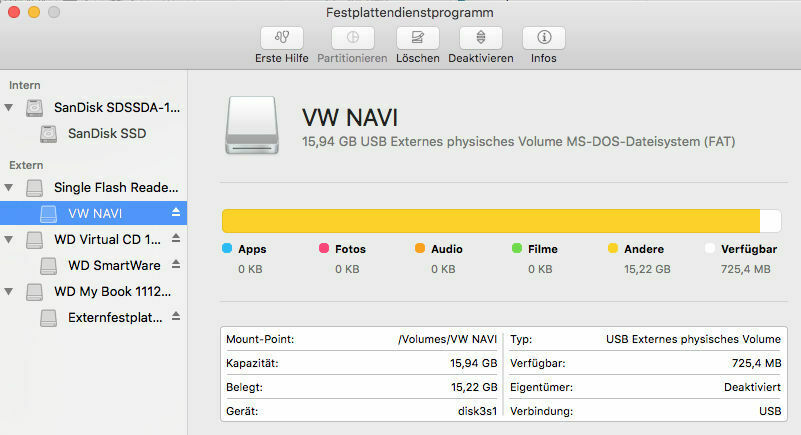Screen dimensions: 801x435
Task: Click large VW NAVI drive image
Action: tap(252, 125)
